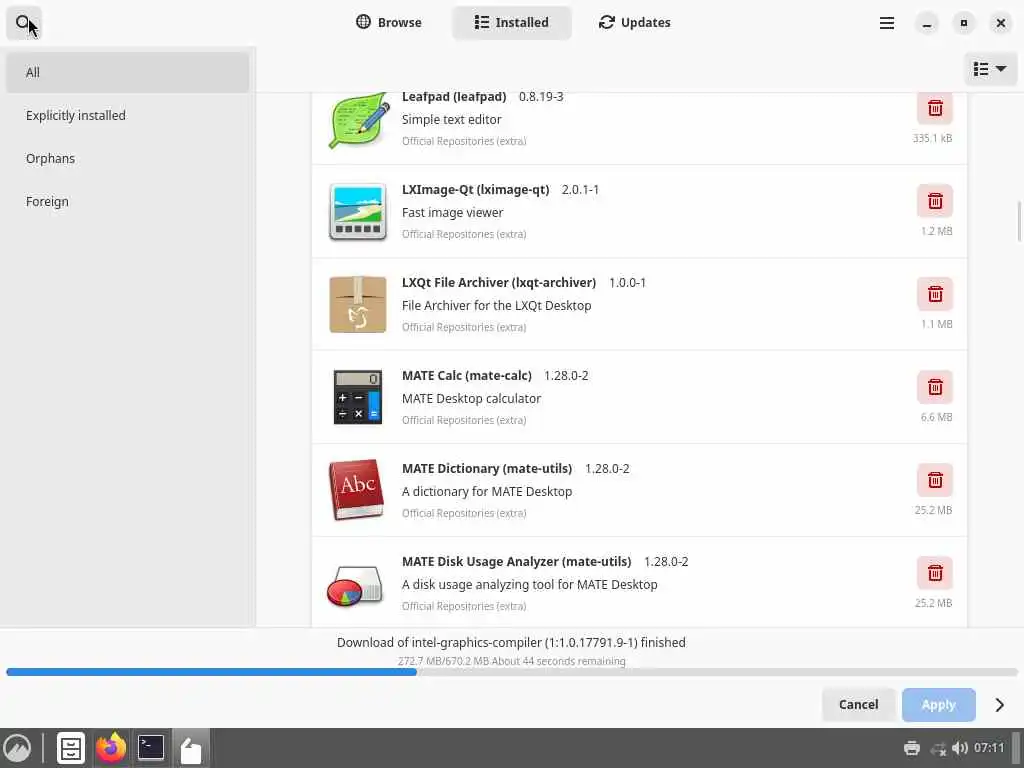Click the MATE Disk Usage Analyzer icon
Viewport: 1024px width, 768px height.
click(x=355, y=585)
